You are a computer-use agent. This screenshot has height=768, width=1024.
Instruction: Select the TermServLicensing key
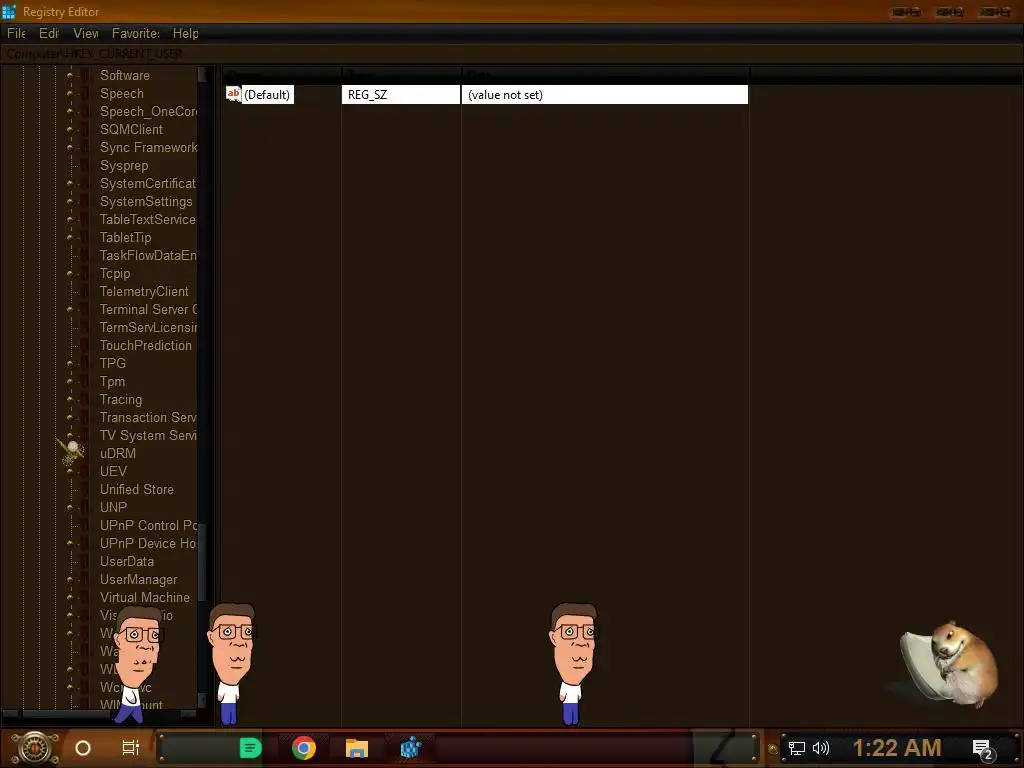pyautogui.click(x=148, y=327)
